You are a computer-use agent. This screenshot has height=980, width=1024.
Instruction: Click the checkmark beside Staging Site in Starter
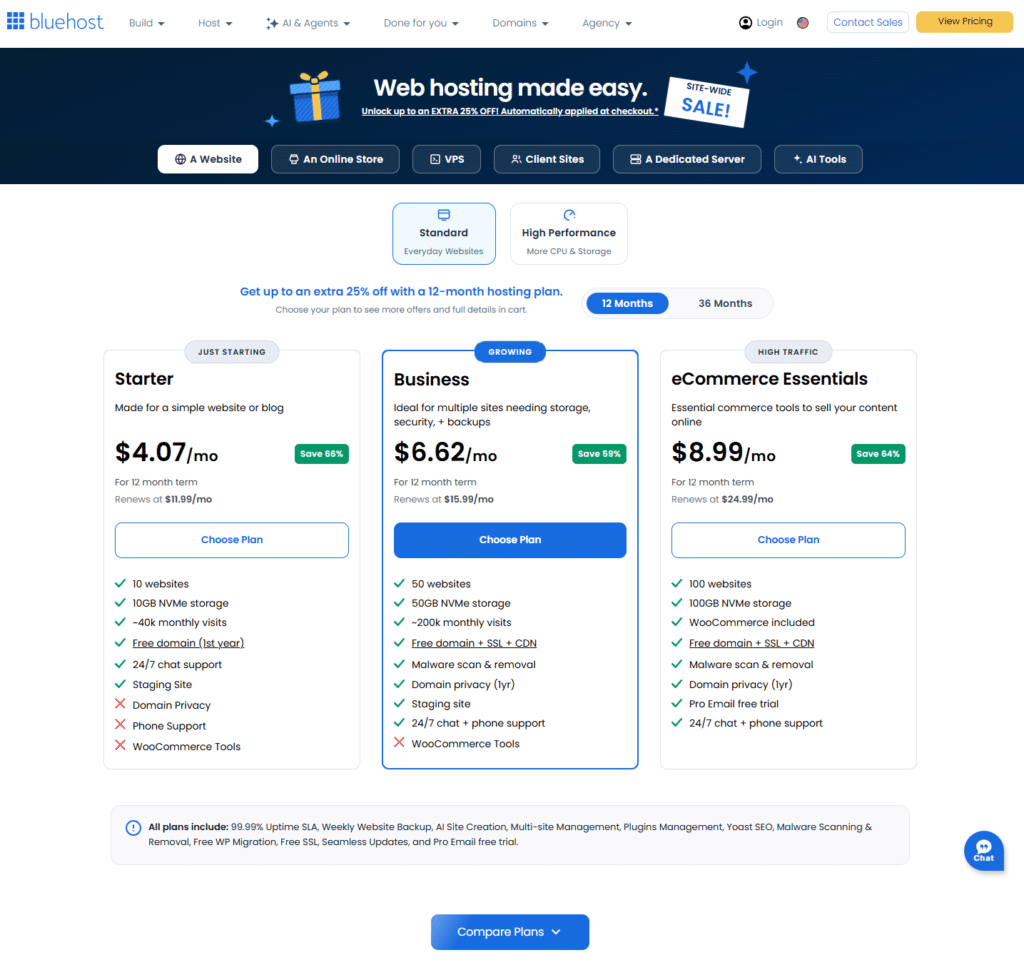point(120,684)
